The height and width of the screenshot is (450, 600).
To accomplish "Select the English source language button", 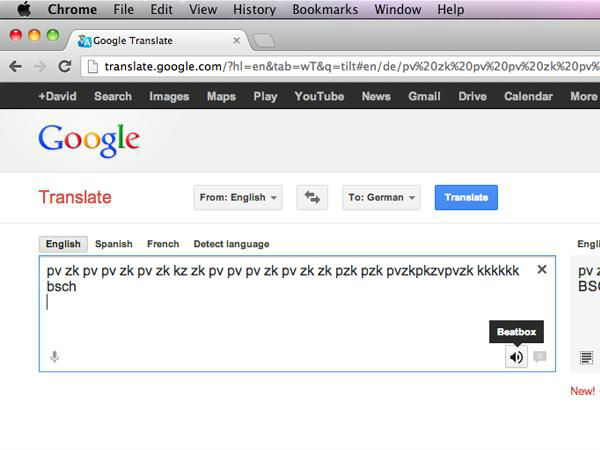I will [x=63, y=244].
